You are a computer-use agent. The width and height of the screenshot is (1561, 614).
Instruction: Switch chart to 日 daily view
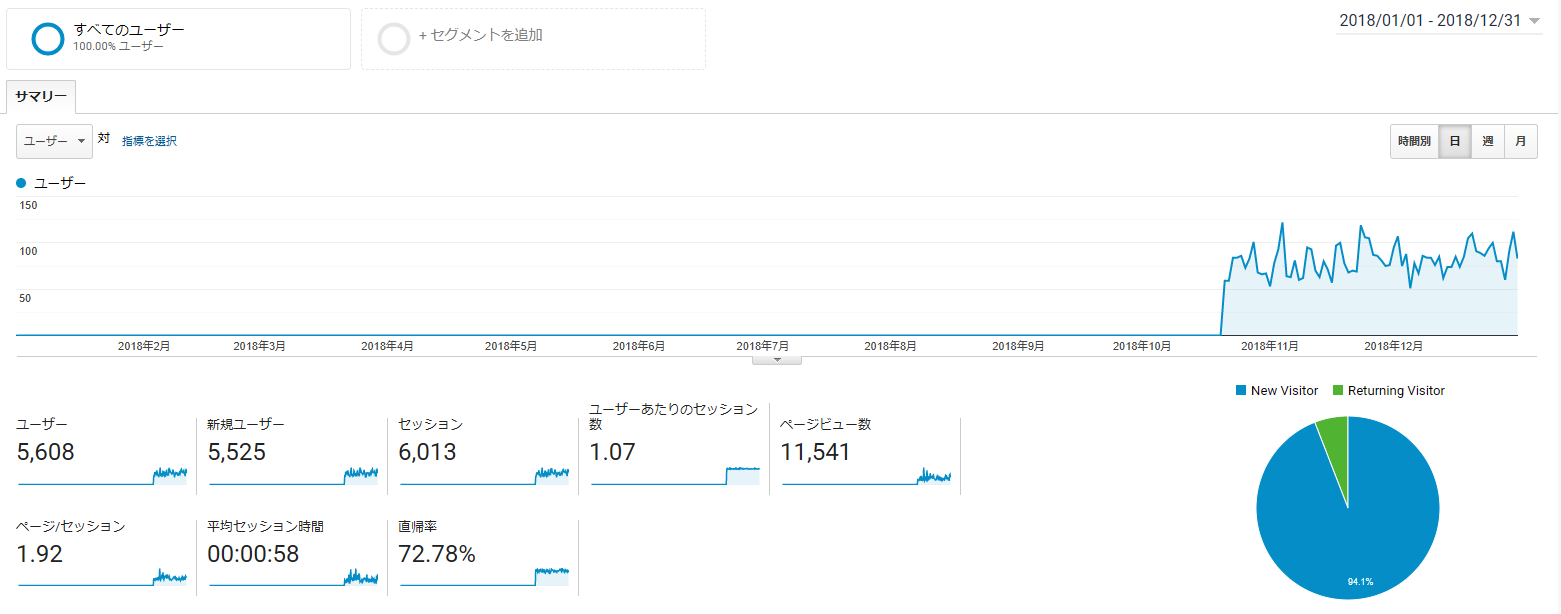1454,142
